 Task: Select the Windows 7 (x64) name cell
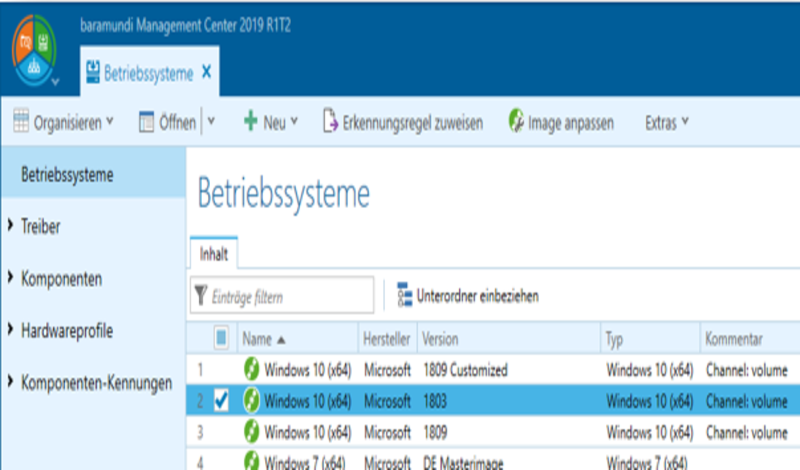pyautogui.click(x=305, y=463)
